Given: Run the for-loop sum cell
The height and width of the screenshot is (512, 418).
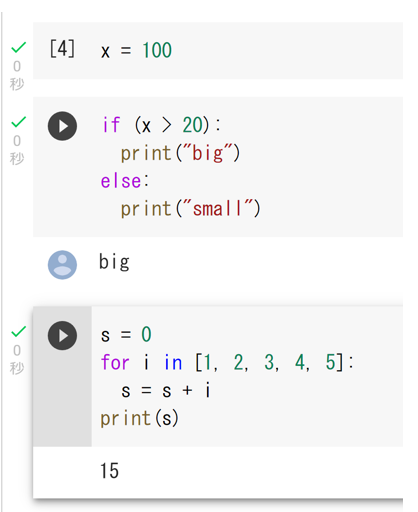Looking at the screenshot, I should [62, 335].
